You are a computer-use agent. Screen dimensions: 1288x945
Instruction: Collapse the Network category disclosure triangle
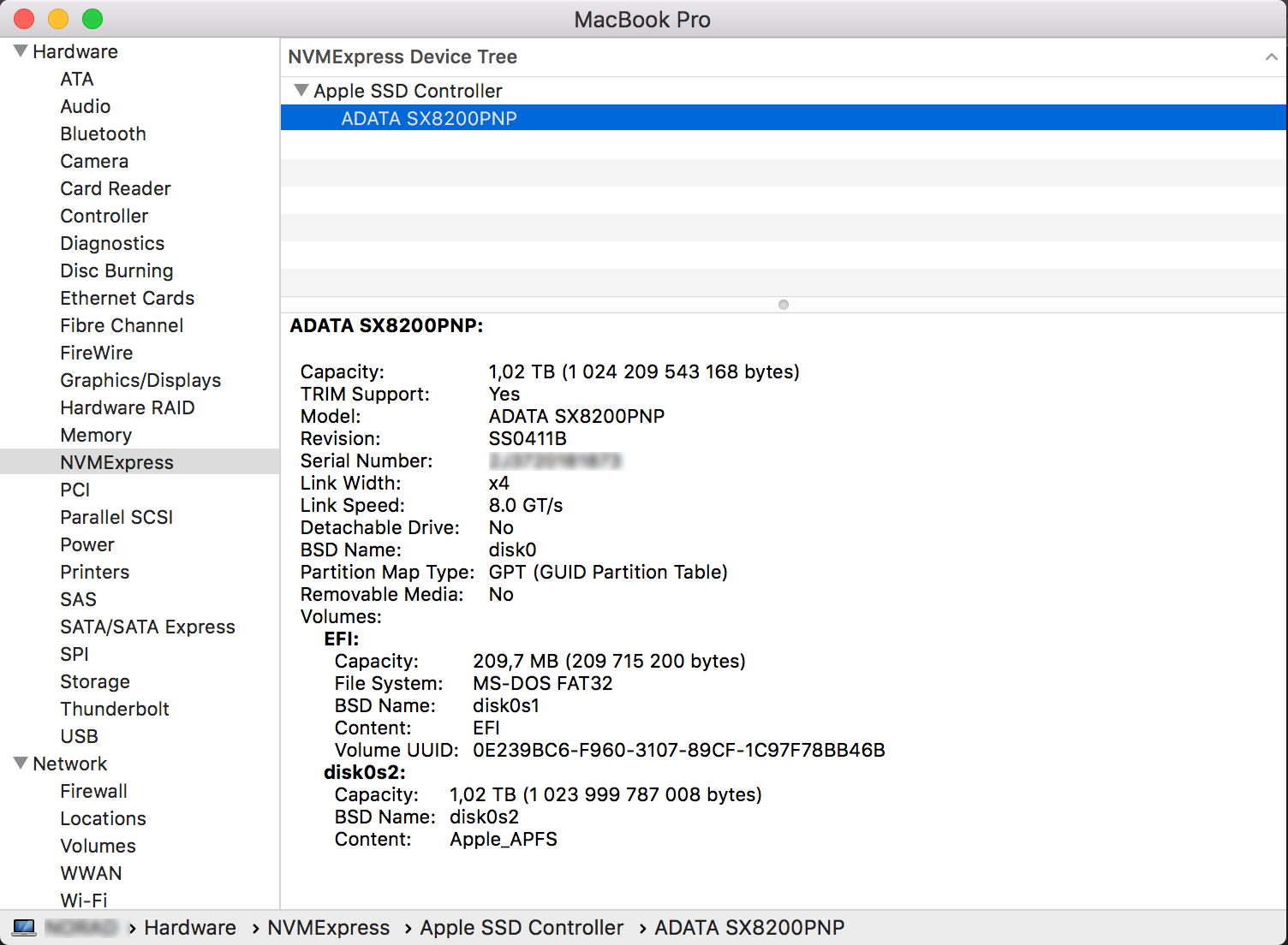point(19,763)
